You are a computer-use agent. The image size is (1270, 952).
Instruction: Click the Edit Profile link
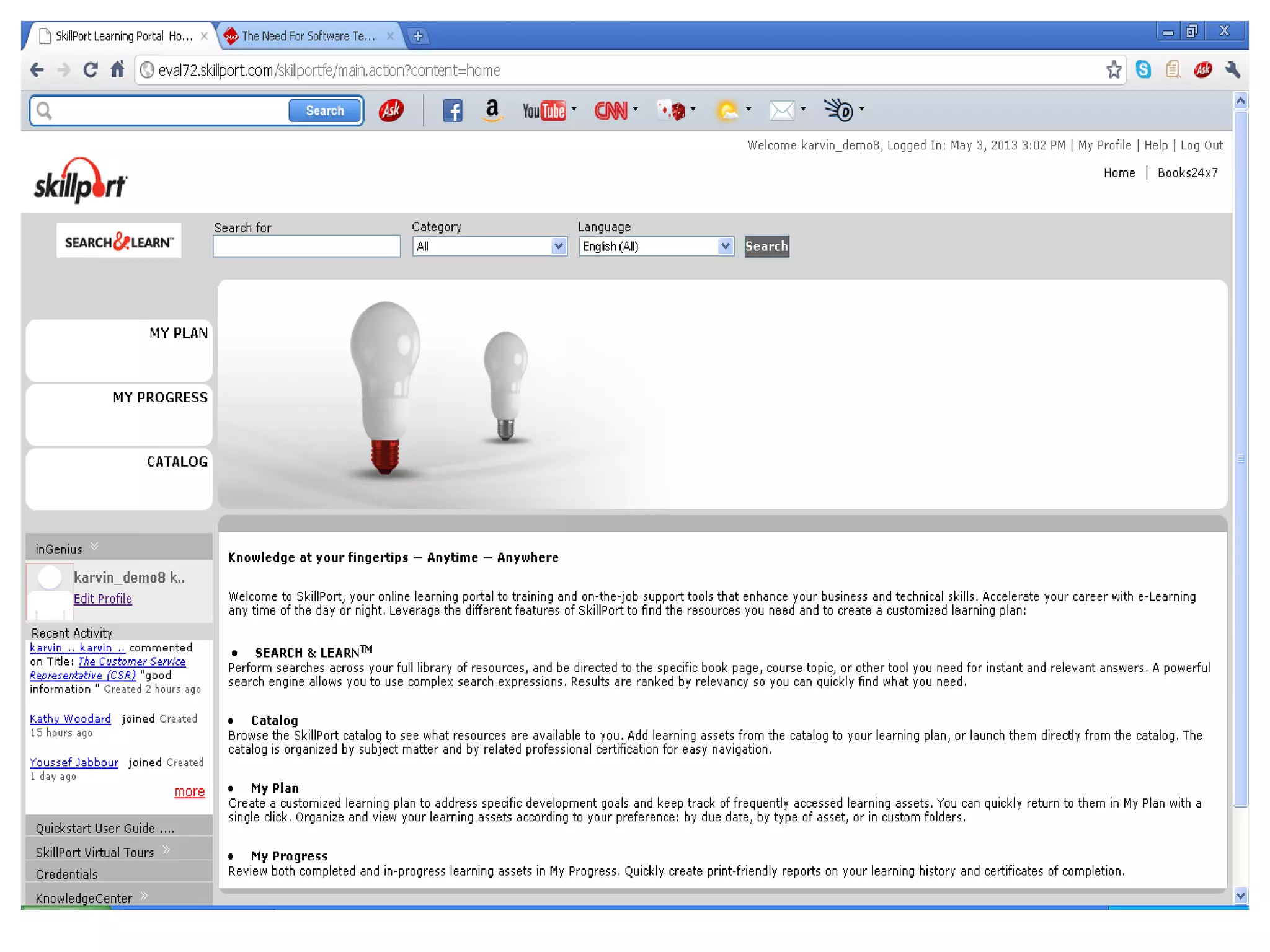(102, 599)
